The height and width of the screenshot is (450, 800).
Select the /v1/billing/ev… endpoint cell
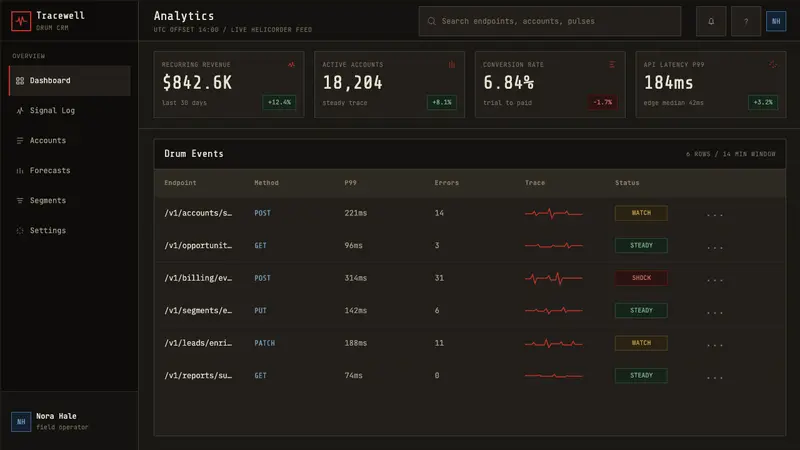[198, 278]
